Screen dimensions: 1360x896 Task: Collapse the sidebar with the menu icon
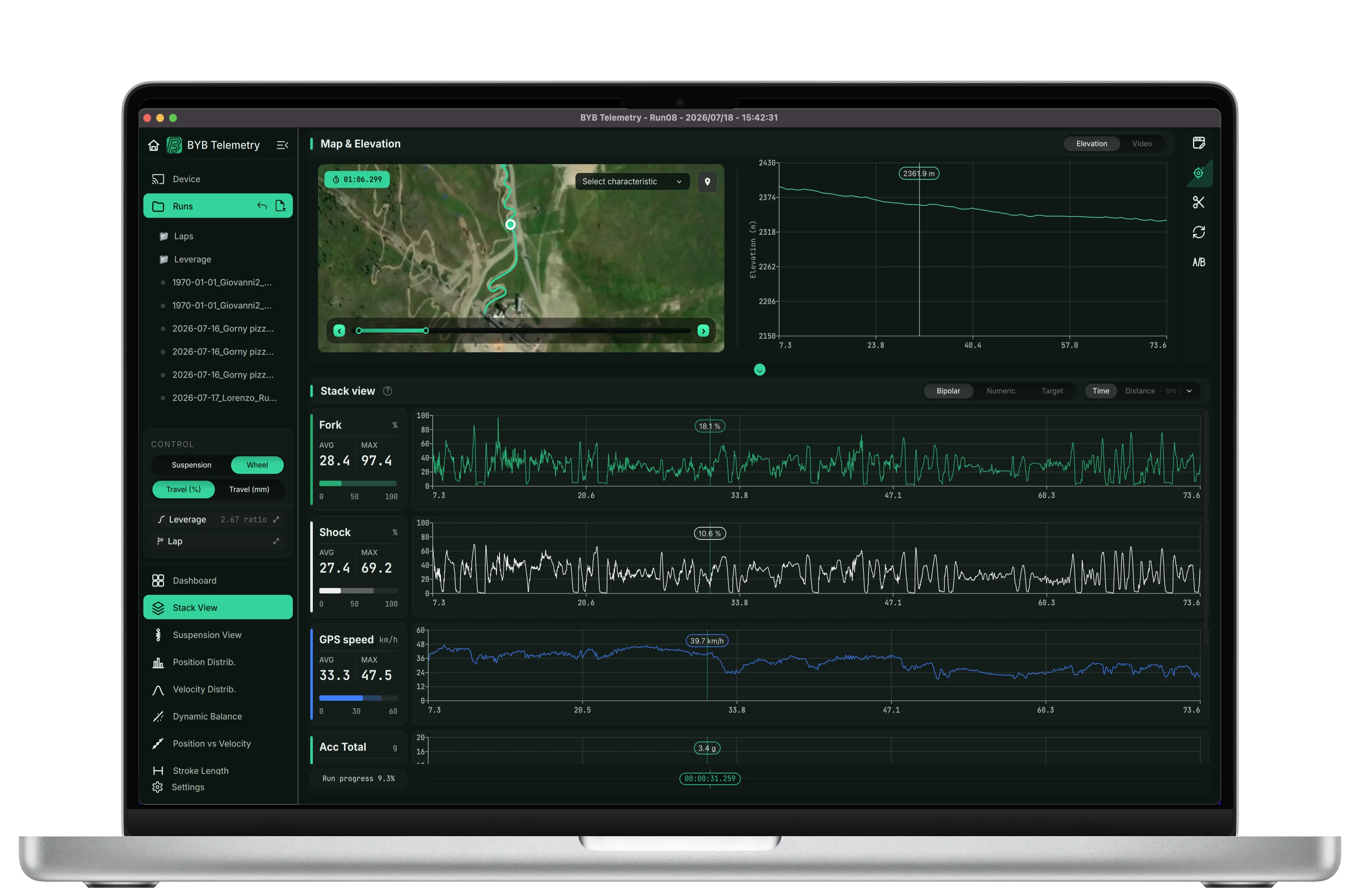[282, 145]
